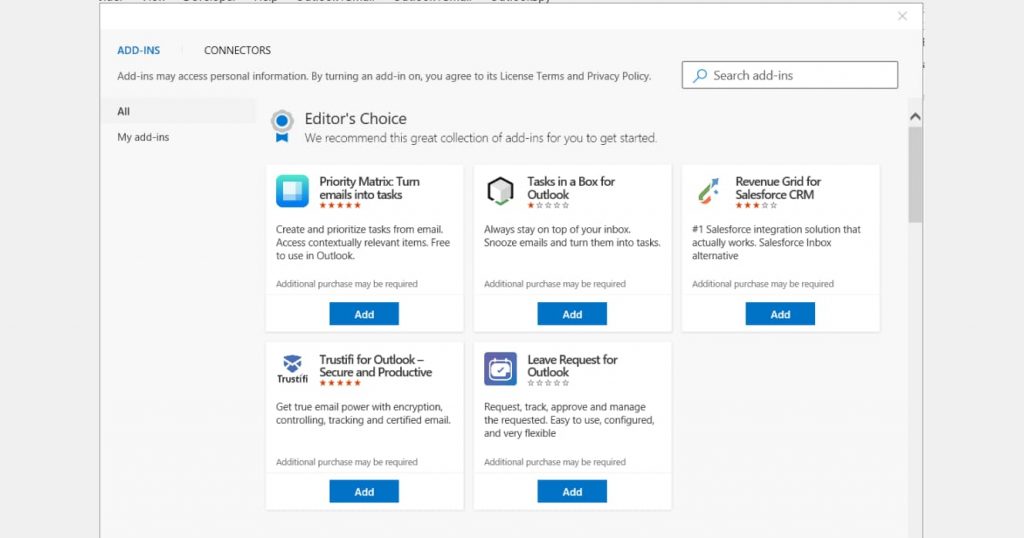1024x538 pixels.
Task: Open My add-ins in sidebar
Action: click(143, 137)
